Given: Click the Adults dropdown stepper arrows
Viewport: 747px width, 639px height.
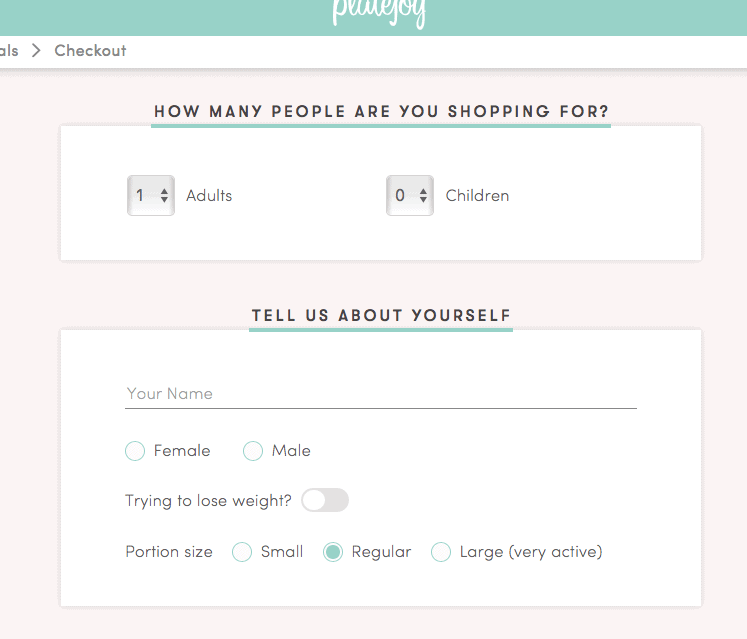Looking at the screenshot, I should (164, 195).
